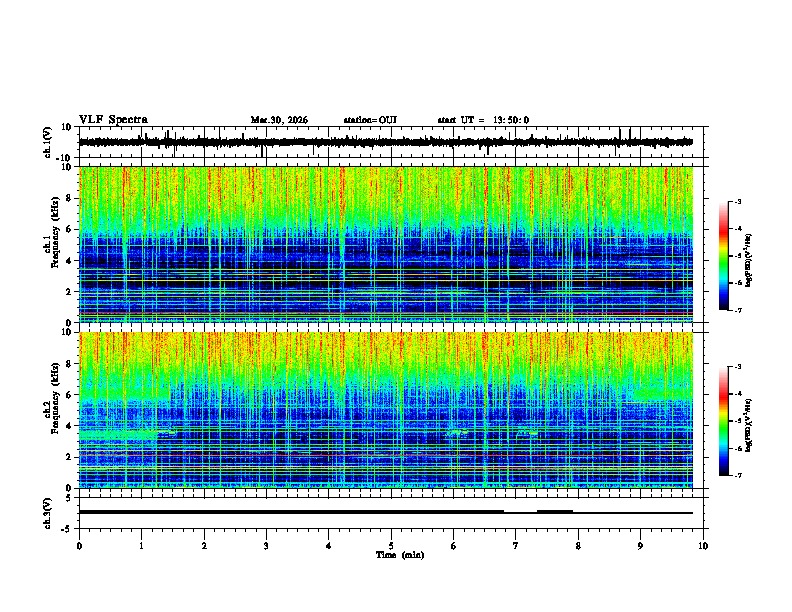792x612 pixels.
Task: Click the date text "Mar.30, 2026"
Action: (279, 120)
